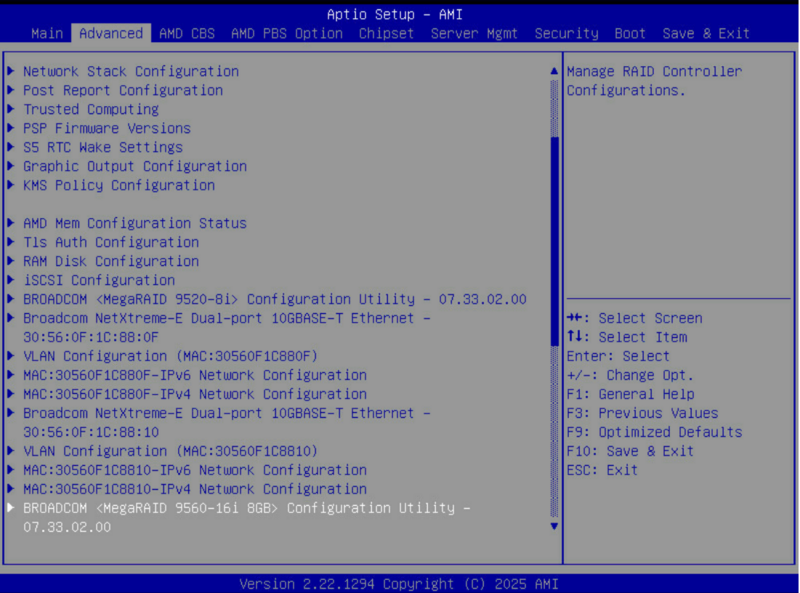Open MegaRAID 9560-16i 8GB Configuration Utility

pyautogui.click(x=246, y=517)
